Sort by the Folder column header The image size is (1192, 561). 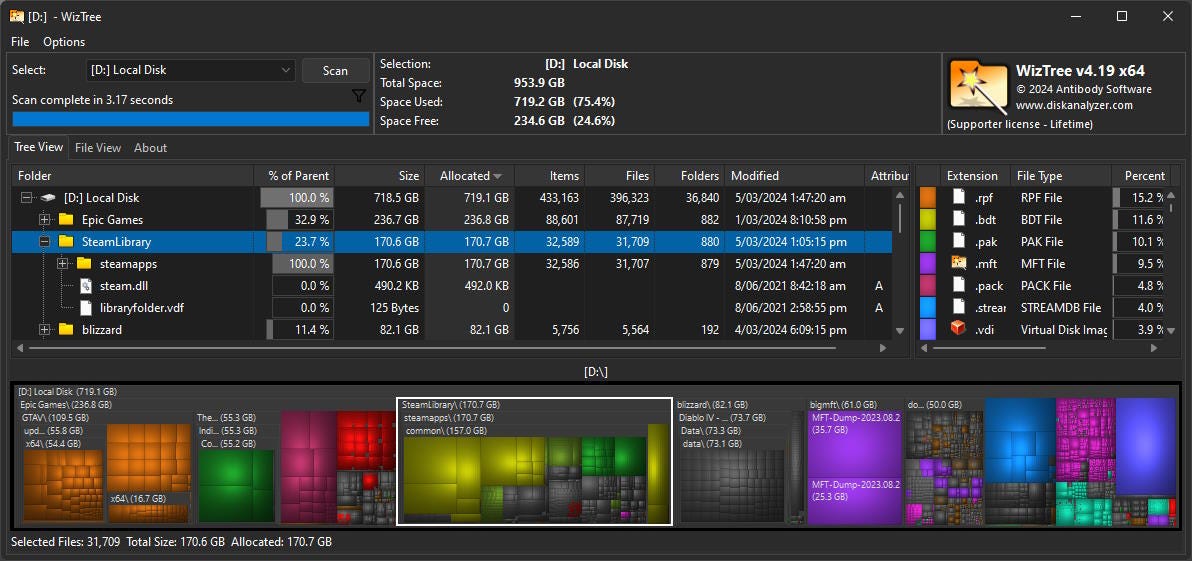pos(133,176)
